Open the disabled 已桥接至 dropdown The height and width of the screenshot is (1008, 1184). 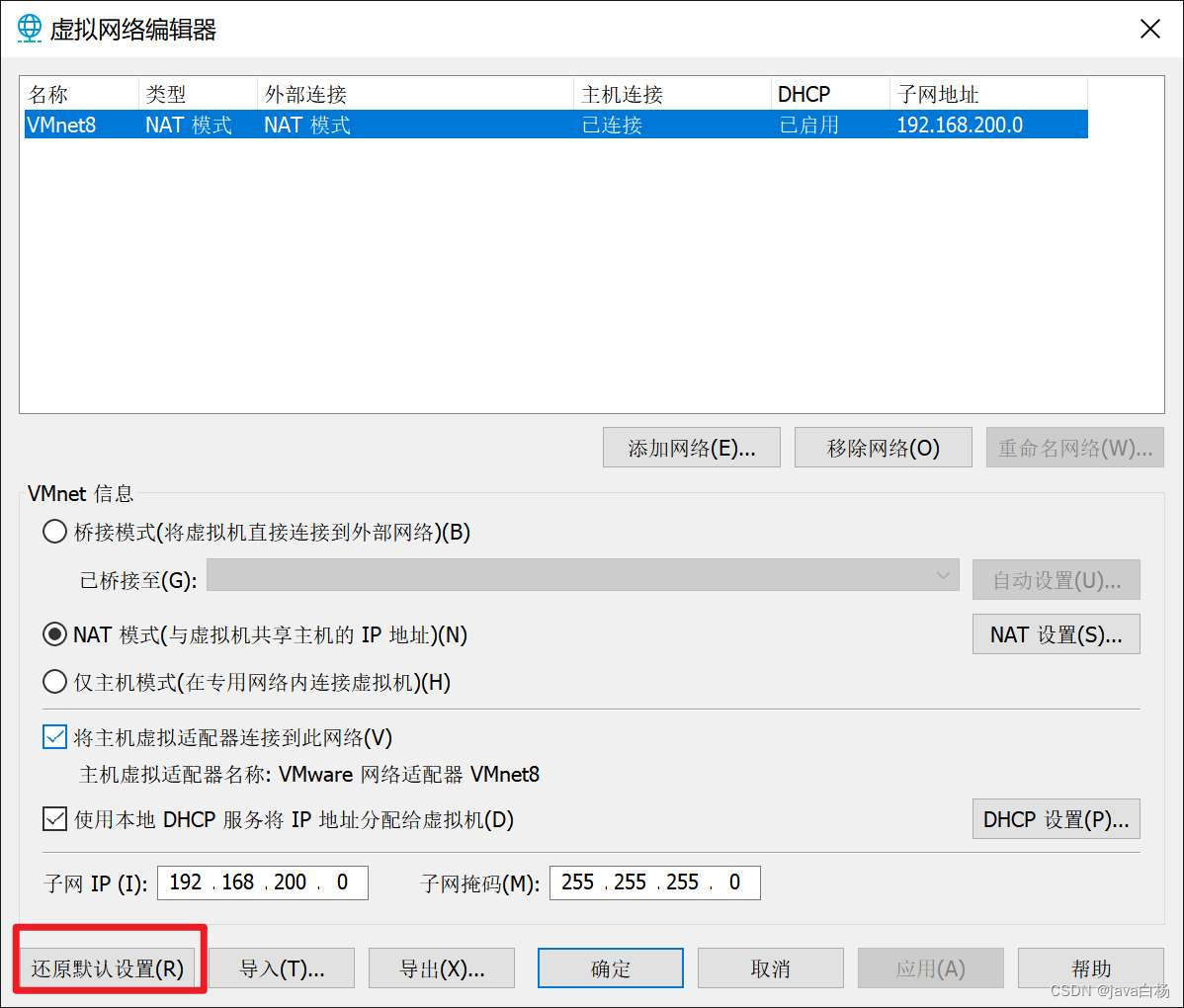click(582, 575)
